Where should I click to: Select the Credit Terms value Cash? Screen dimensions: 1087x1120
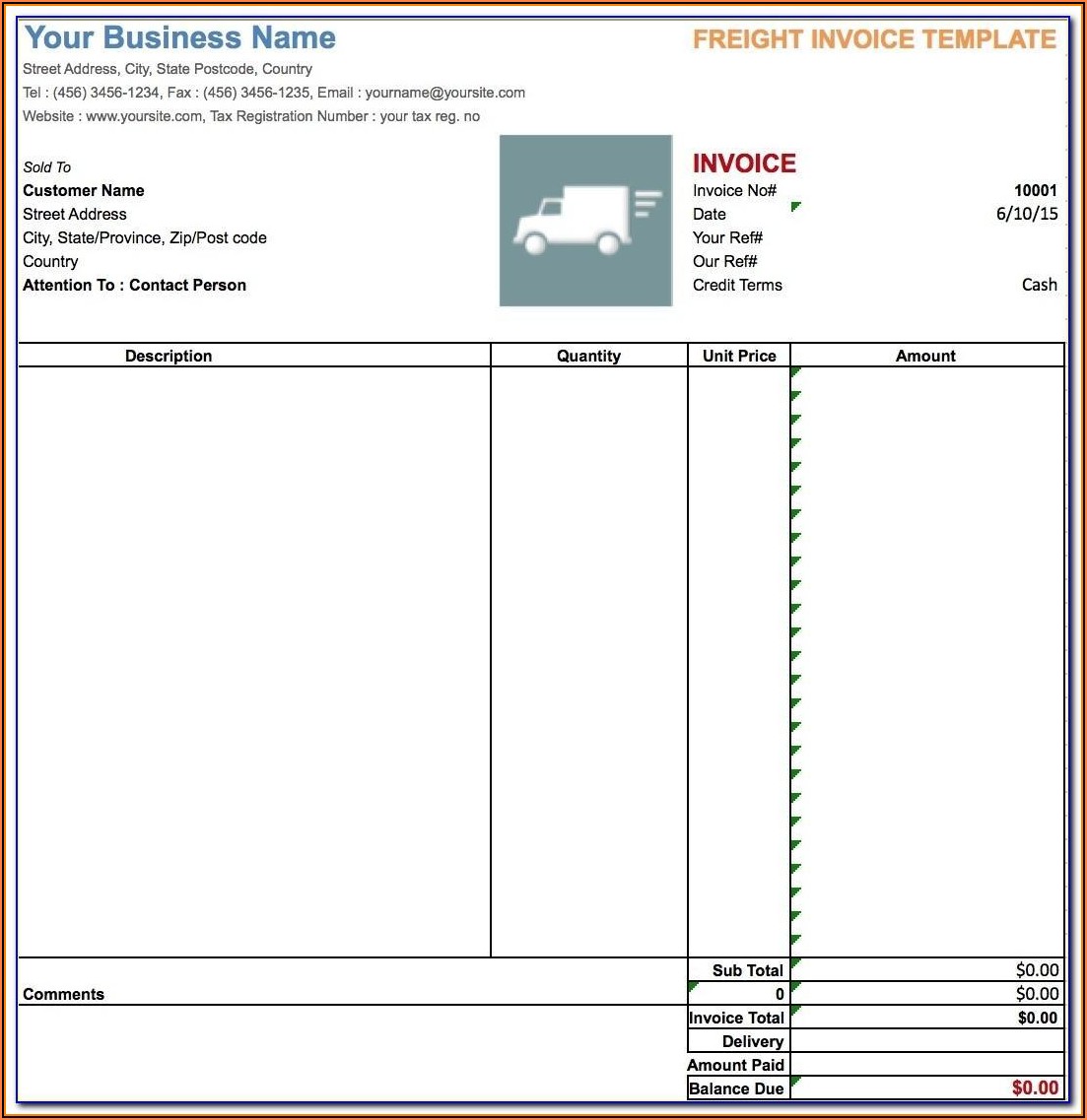1039,285
